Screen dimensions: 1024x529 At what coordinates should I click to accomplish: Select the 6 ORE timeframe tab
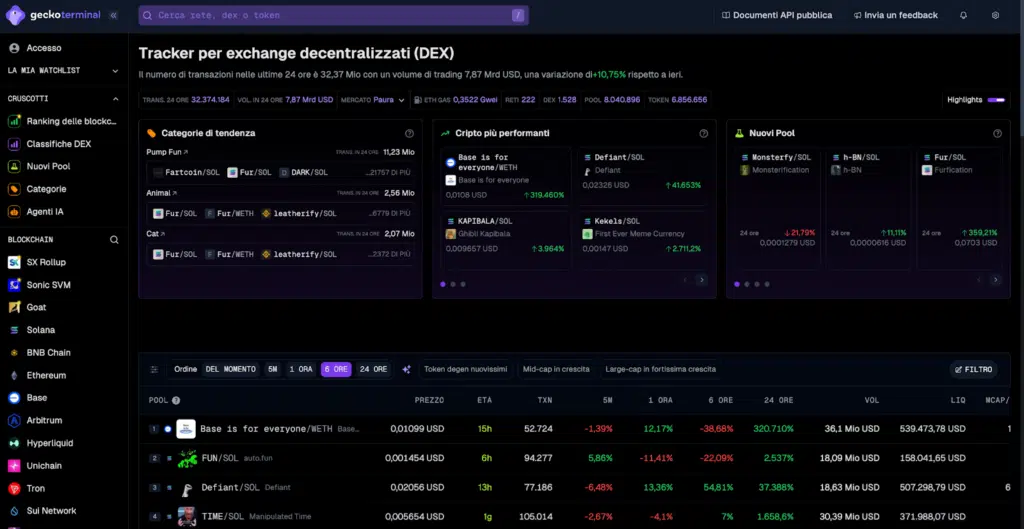tap(336, 370)
